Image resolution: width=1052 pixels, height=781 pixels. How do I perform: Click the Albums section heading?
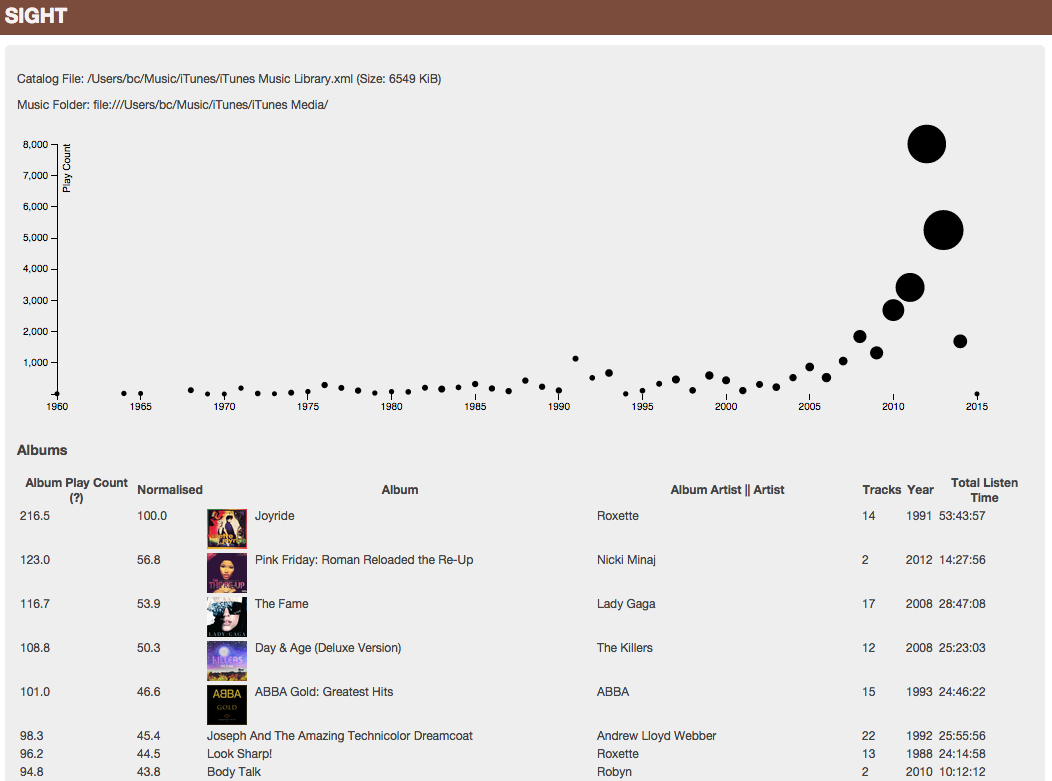(42, 450)
